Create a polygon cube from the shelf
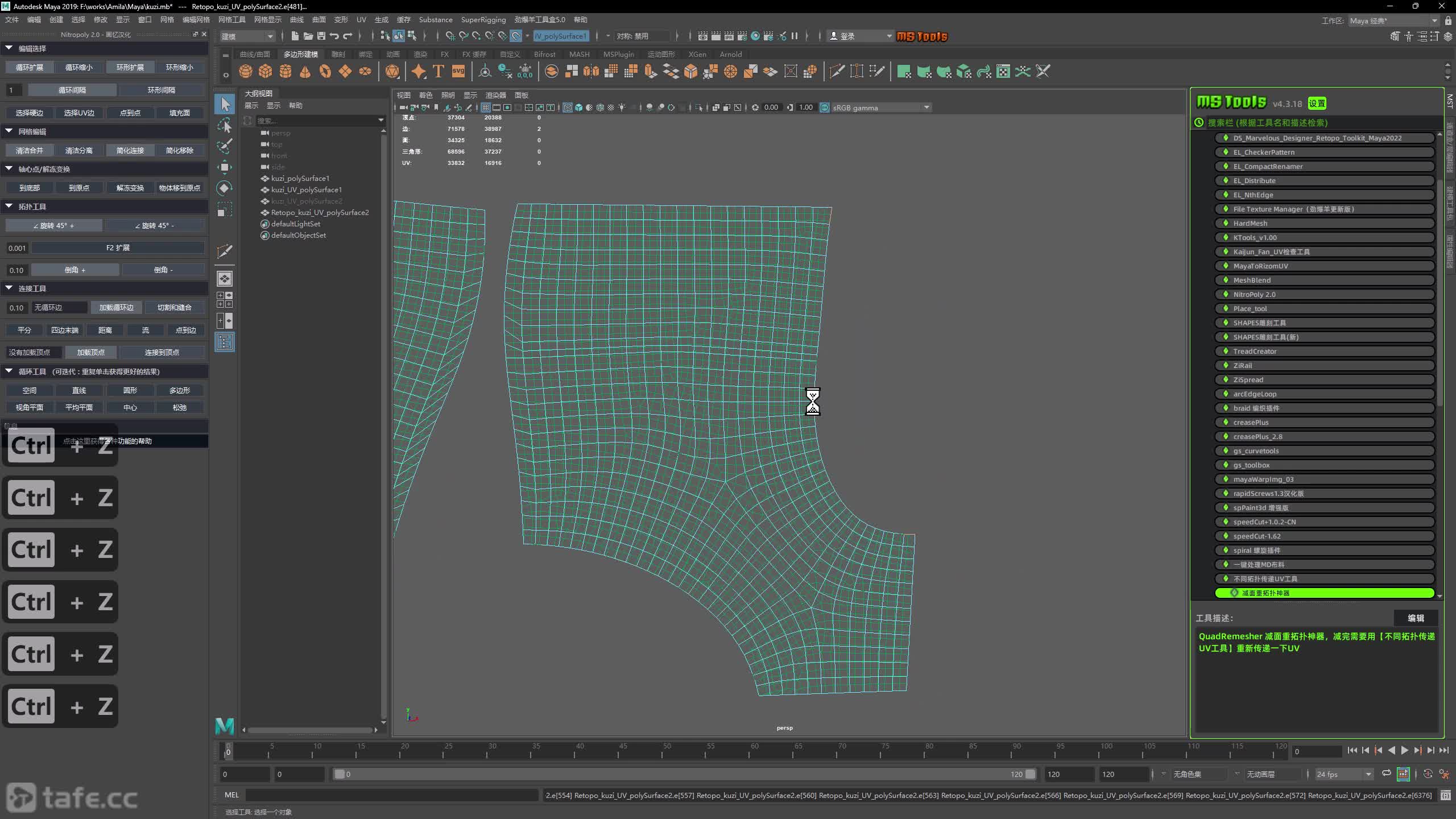 tap(265, 71)
